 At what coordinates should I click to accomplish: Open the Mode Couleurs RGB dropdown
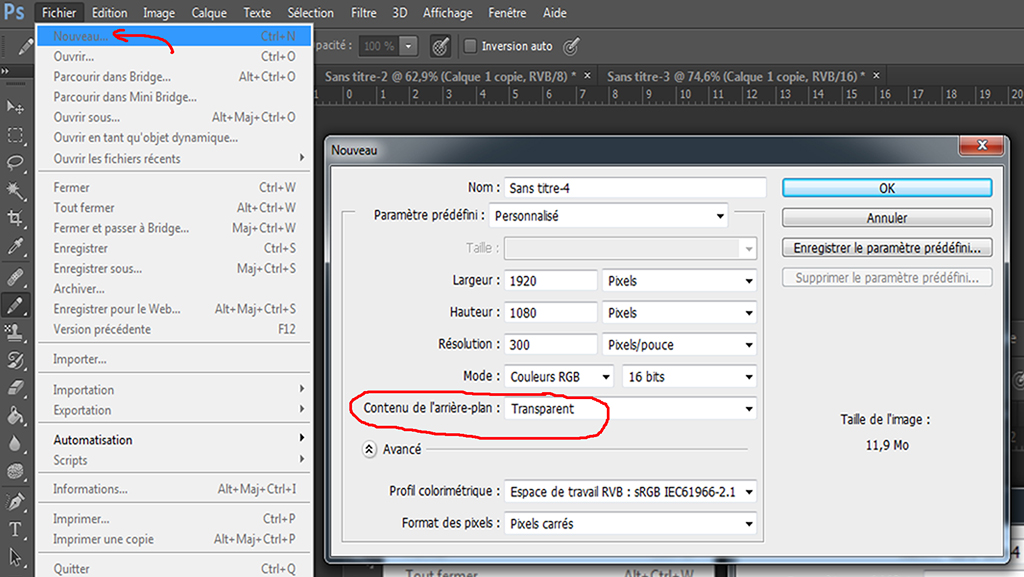560,377
